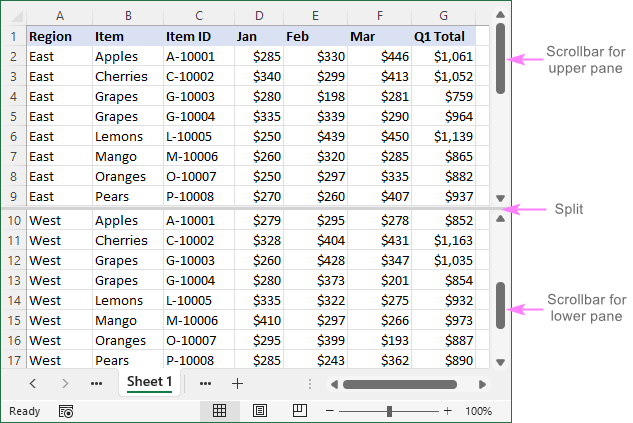Switch to Page Break Preview
The image size is (633, 423).
(299, 411)
